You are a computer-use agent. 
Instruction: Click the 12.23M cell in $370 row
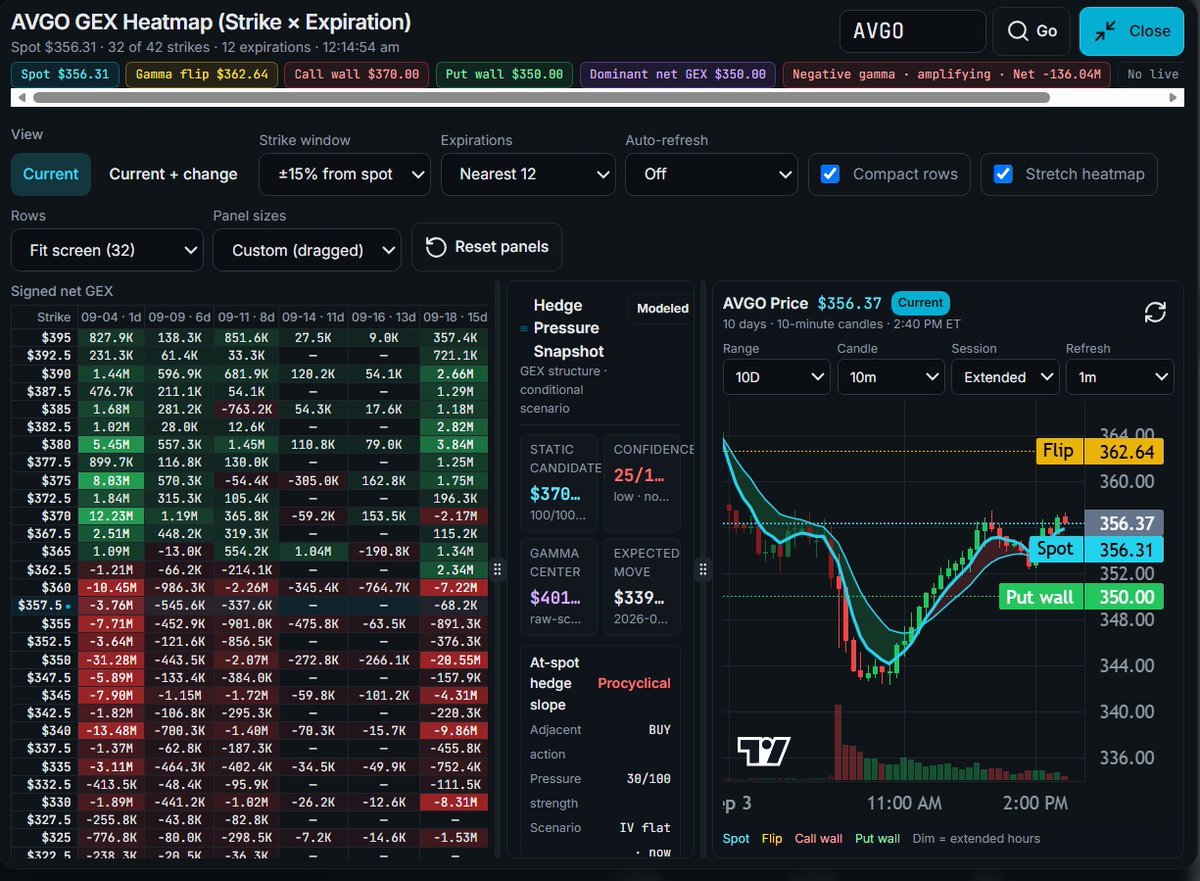click(x=111, y=516)
